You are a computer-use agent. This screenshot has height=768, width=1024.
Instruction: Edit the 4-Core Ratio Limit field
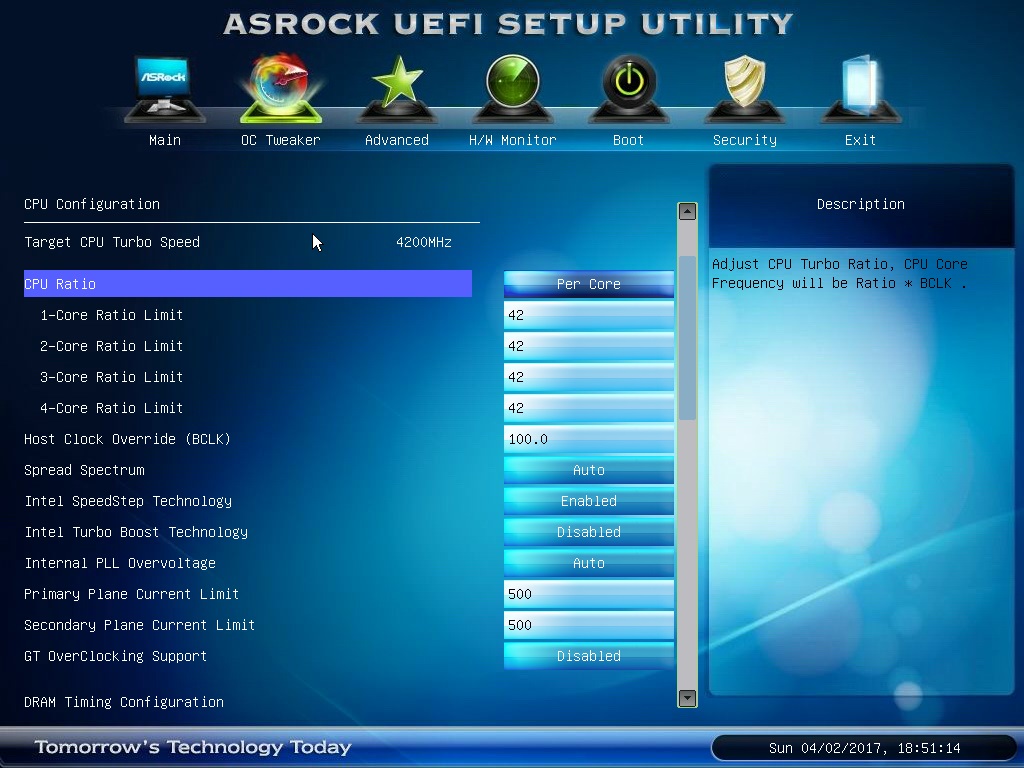(588, 408)
